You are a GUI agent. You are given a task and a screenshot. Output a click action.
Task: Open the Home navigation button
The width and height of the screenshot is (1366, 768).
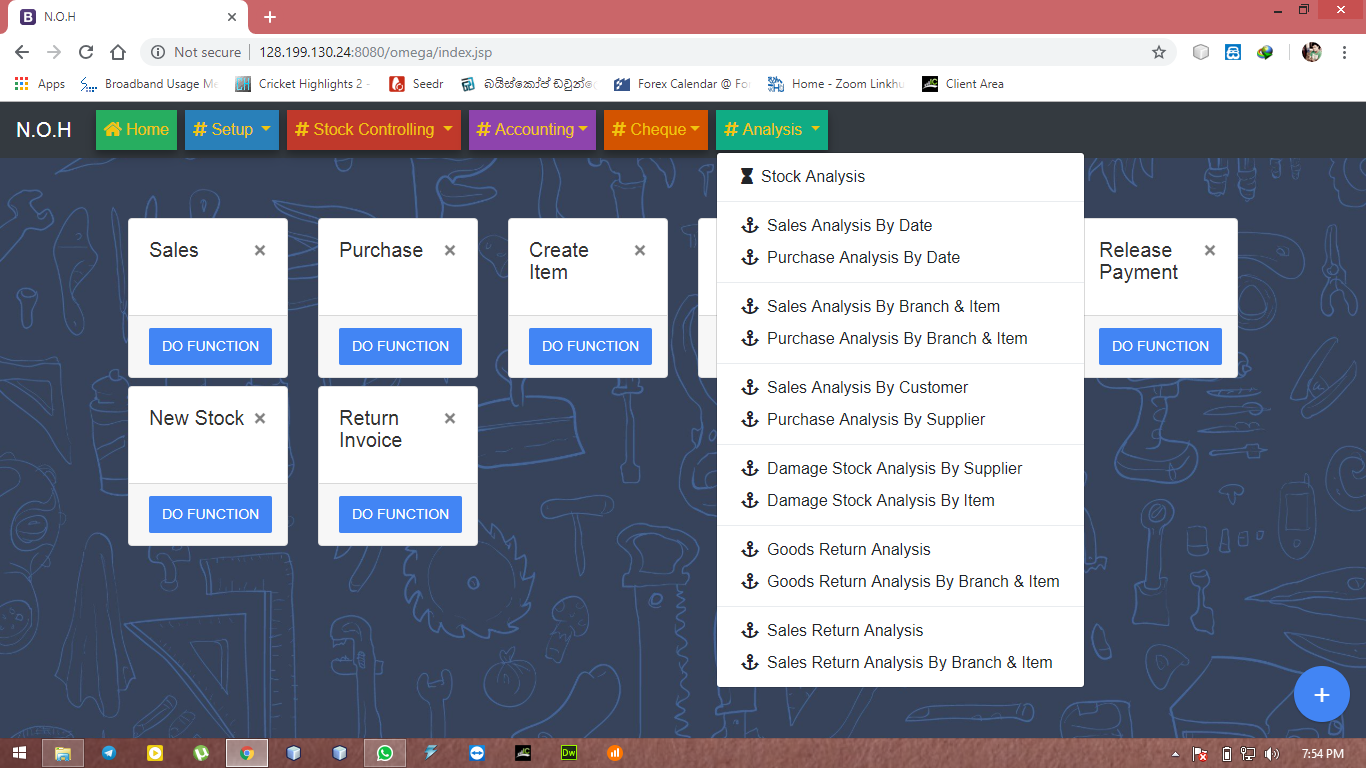[x=136, y=130]
